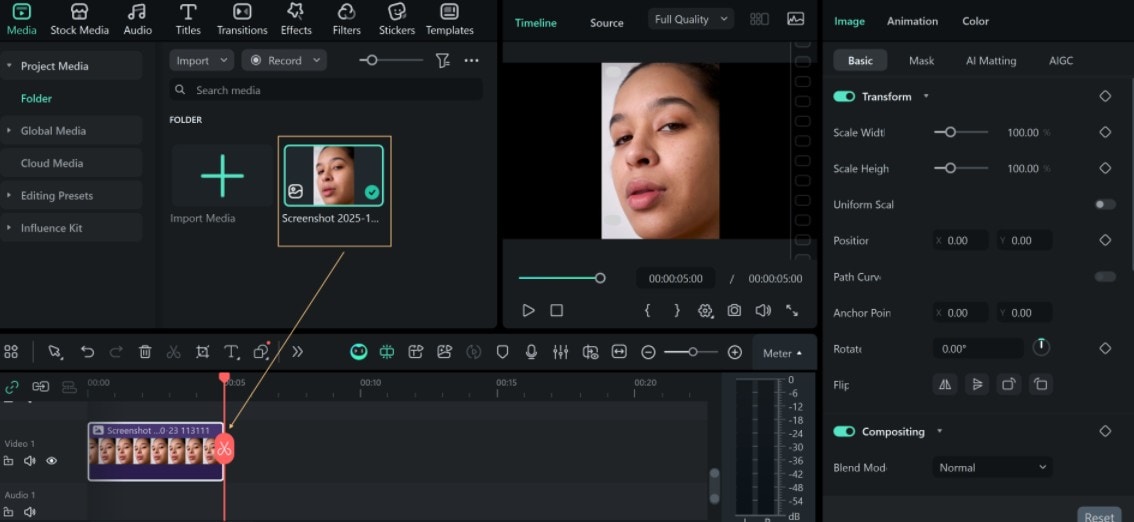Click the Scale Height slider

(x=960, y=168)
